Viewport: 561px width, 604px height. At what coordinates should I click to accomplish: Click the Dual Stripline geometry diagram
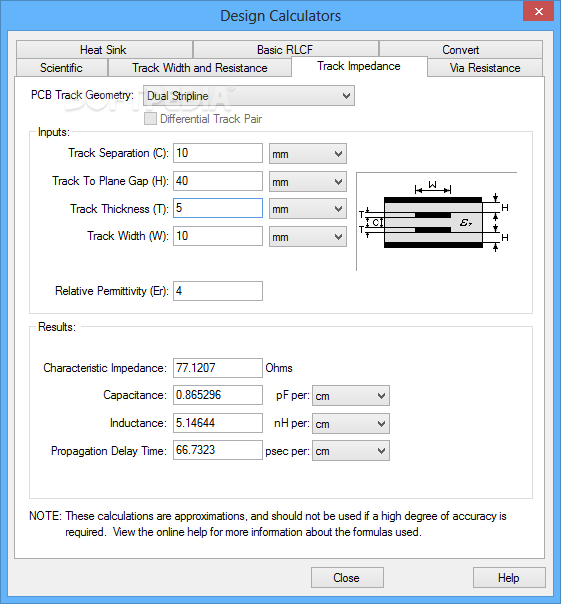pyautogui.click(x=437, y=221)
